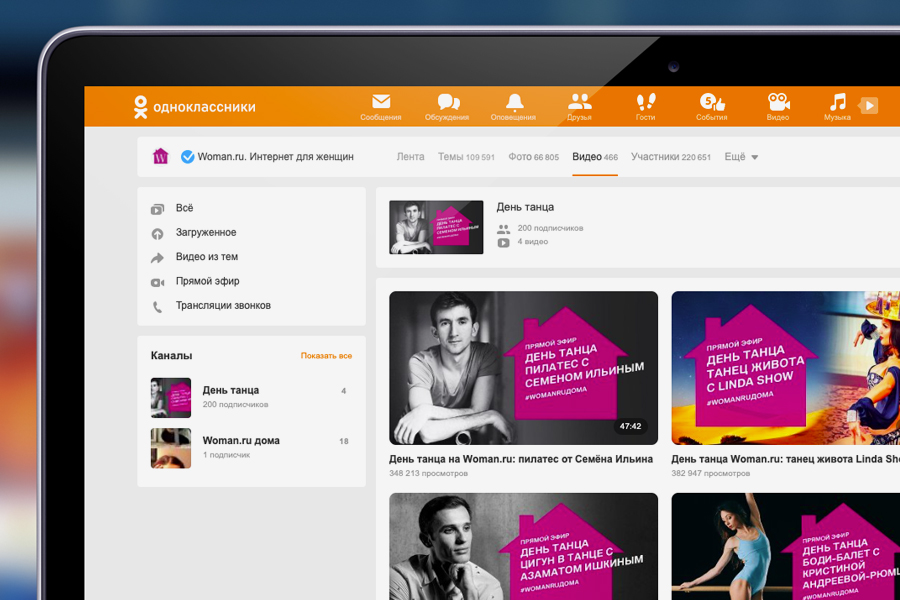Open Сообщения messages envelope icon
Viewport: 900px width, 600px height.
coord(381,102)
